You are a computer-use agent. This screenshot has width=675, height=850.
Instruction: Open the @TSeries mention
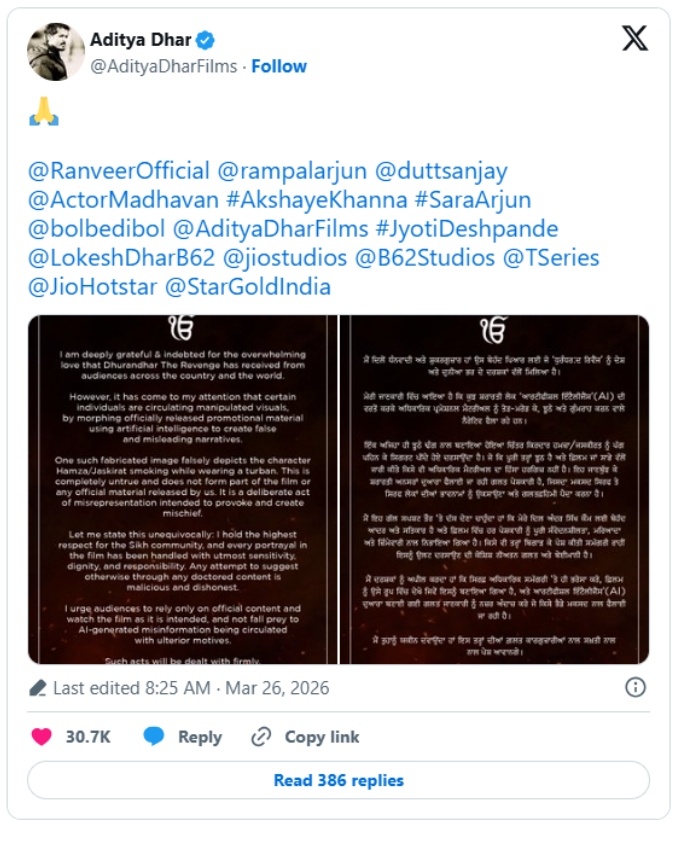[x=551, y=257]
